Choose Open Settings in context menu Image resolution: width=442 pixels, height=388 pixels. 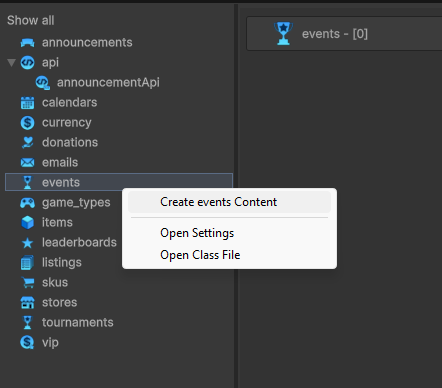coord(229,233)
